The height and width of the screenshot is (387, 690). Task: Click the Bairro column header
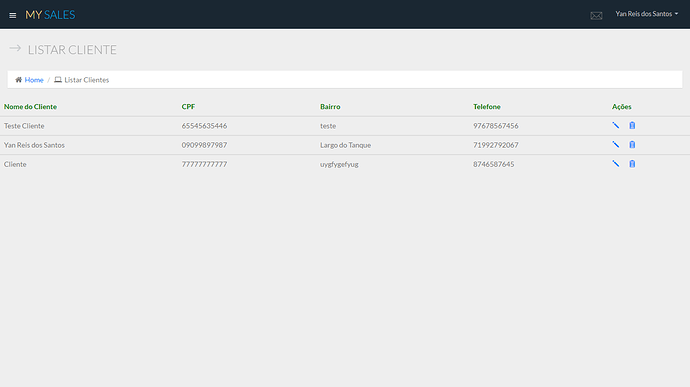[330, 107]
